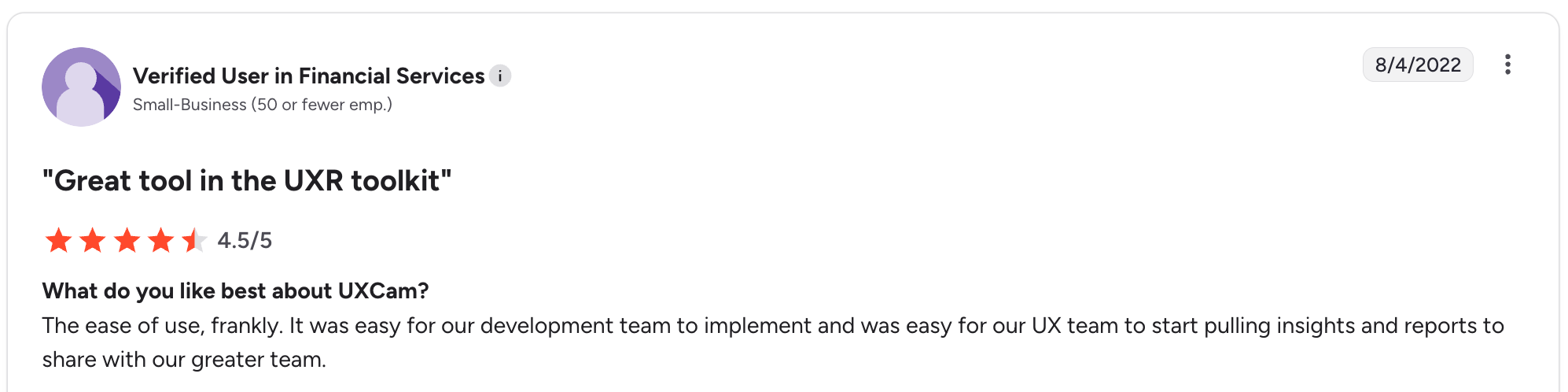The image size is (1568, 392).
Task: Click the half-filled fifth rating star
Action: tap(194, 240)
